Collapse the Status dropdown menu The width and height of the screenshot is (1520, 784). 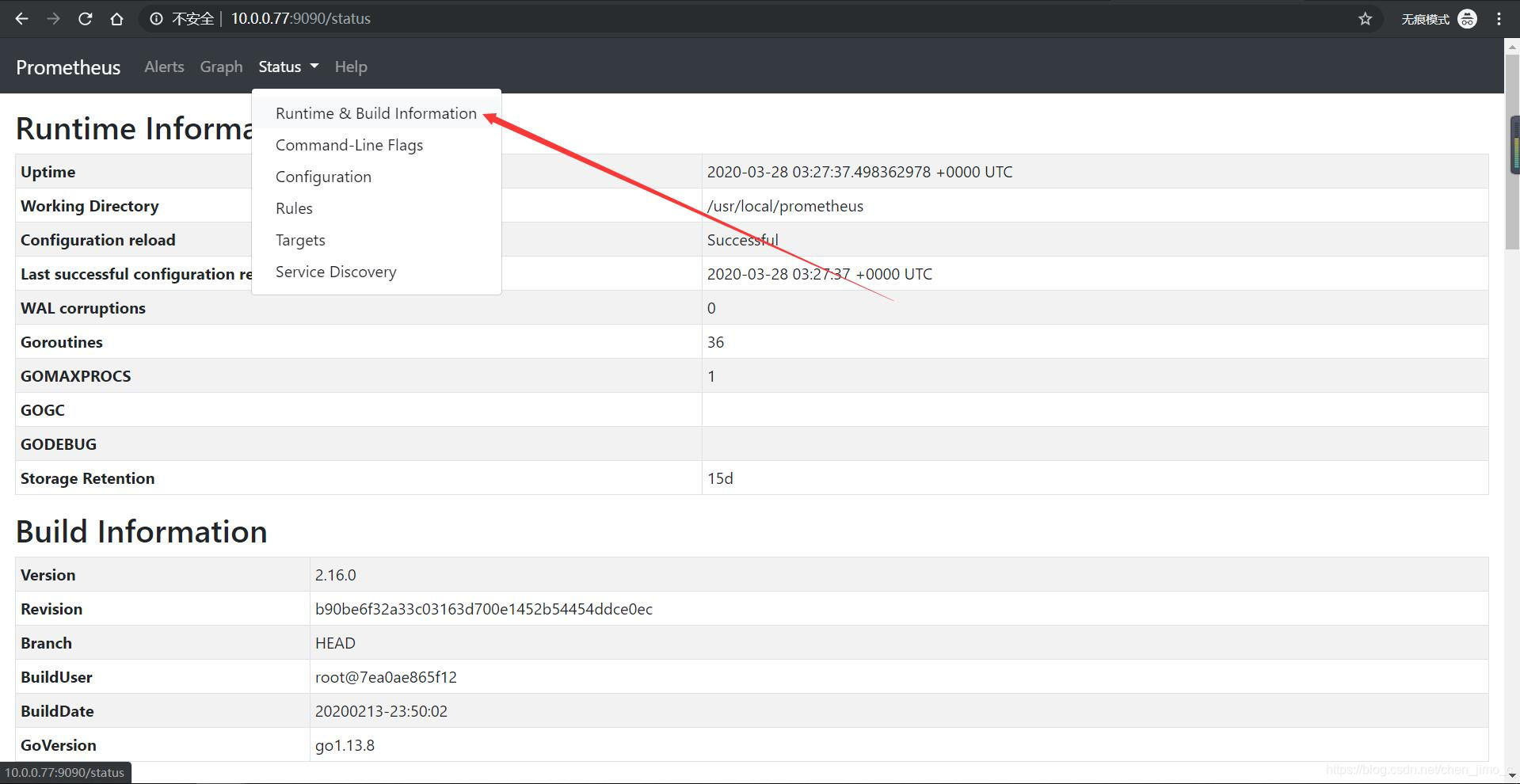click(x=288, y=67)
